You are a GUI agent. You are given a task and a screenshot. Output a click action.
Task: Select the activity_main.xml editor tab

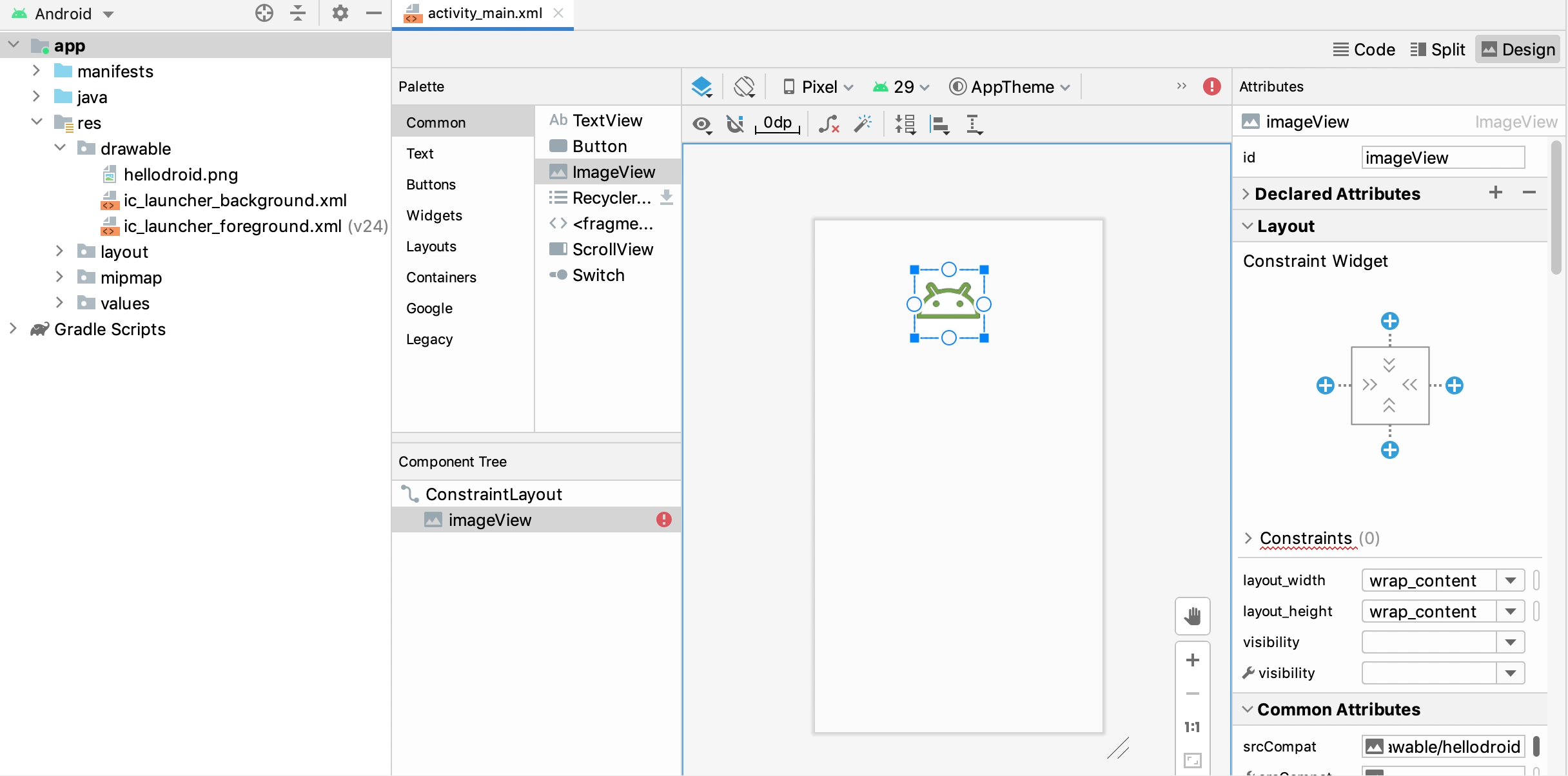(x=482, y=14)
